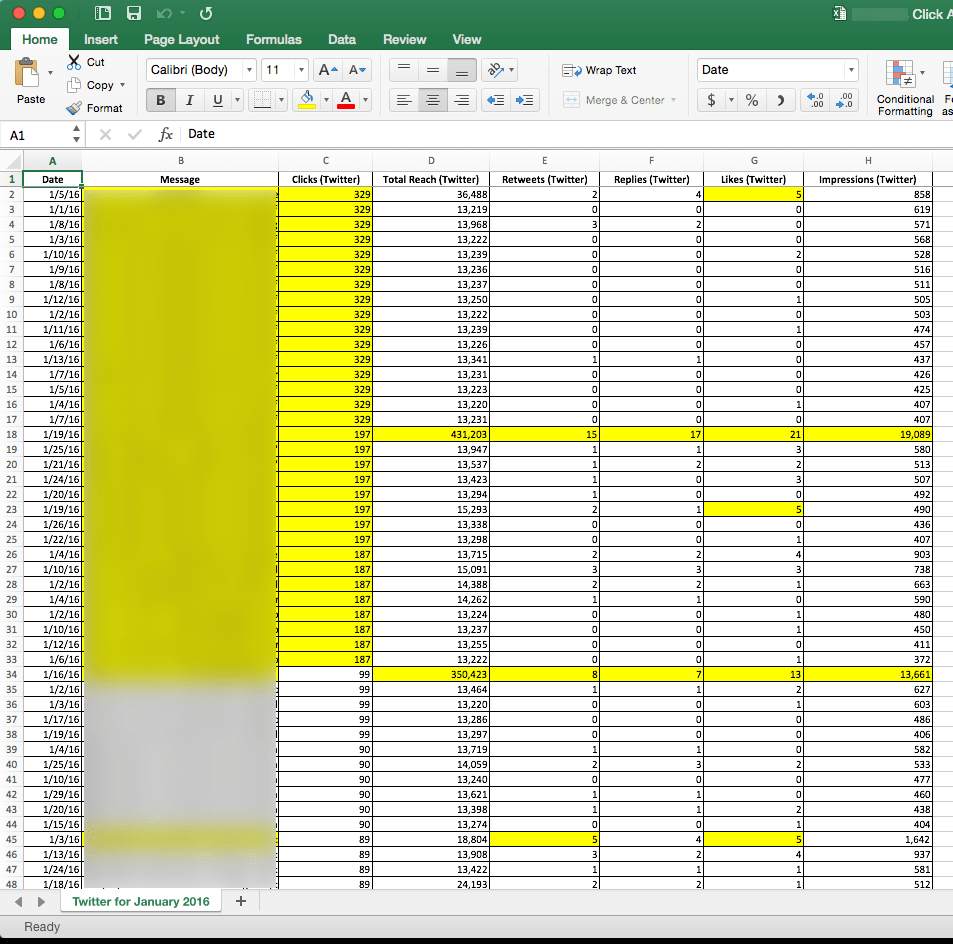Click Increase Decimal icon

coord(815,100)
